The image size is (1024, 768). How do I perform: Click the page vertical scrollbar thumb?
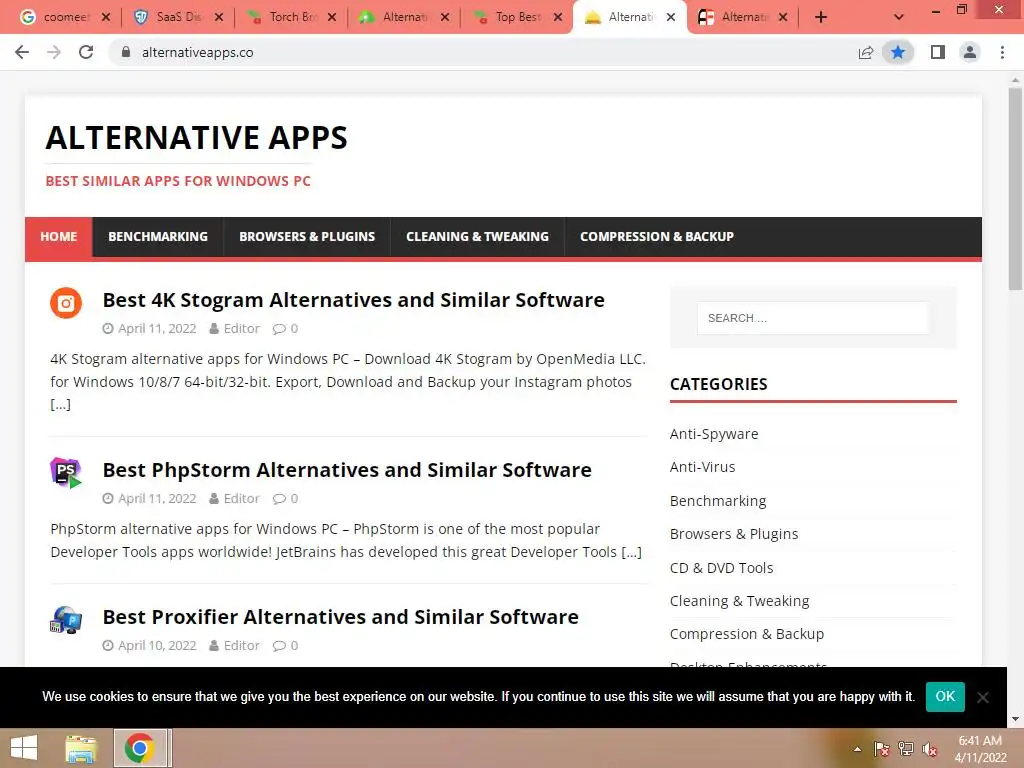click(x=1015, y=189)
